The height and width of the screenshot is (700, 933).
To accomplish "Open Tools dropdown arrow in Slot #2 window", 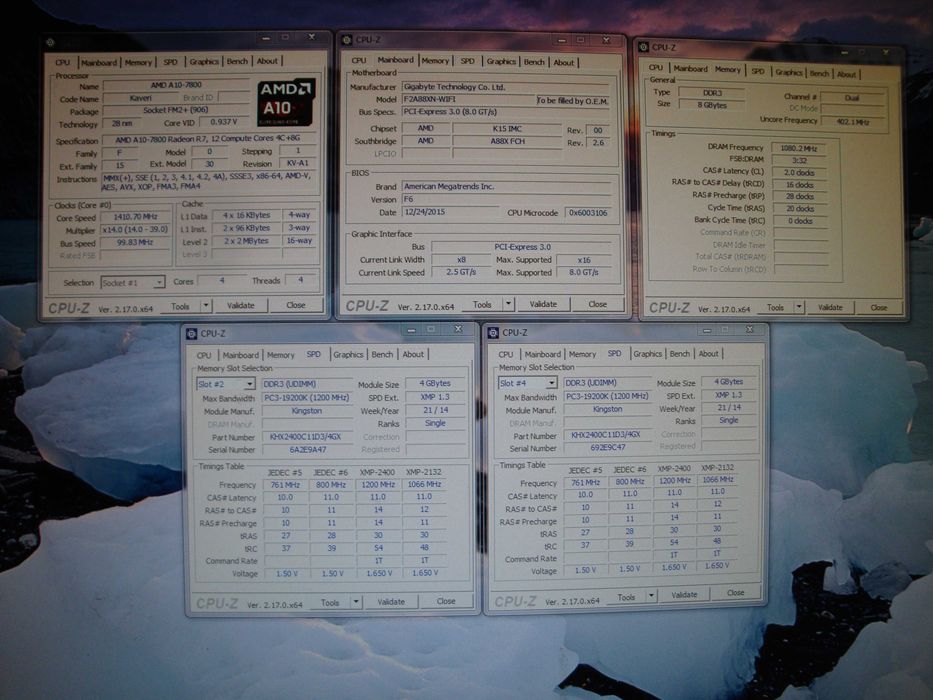I will (x=356, y=602).
